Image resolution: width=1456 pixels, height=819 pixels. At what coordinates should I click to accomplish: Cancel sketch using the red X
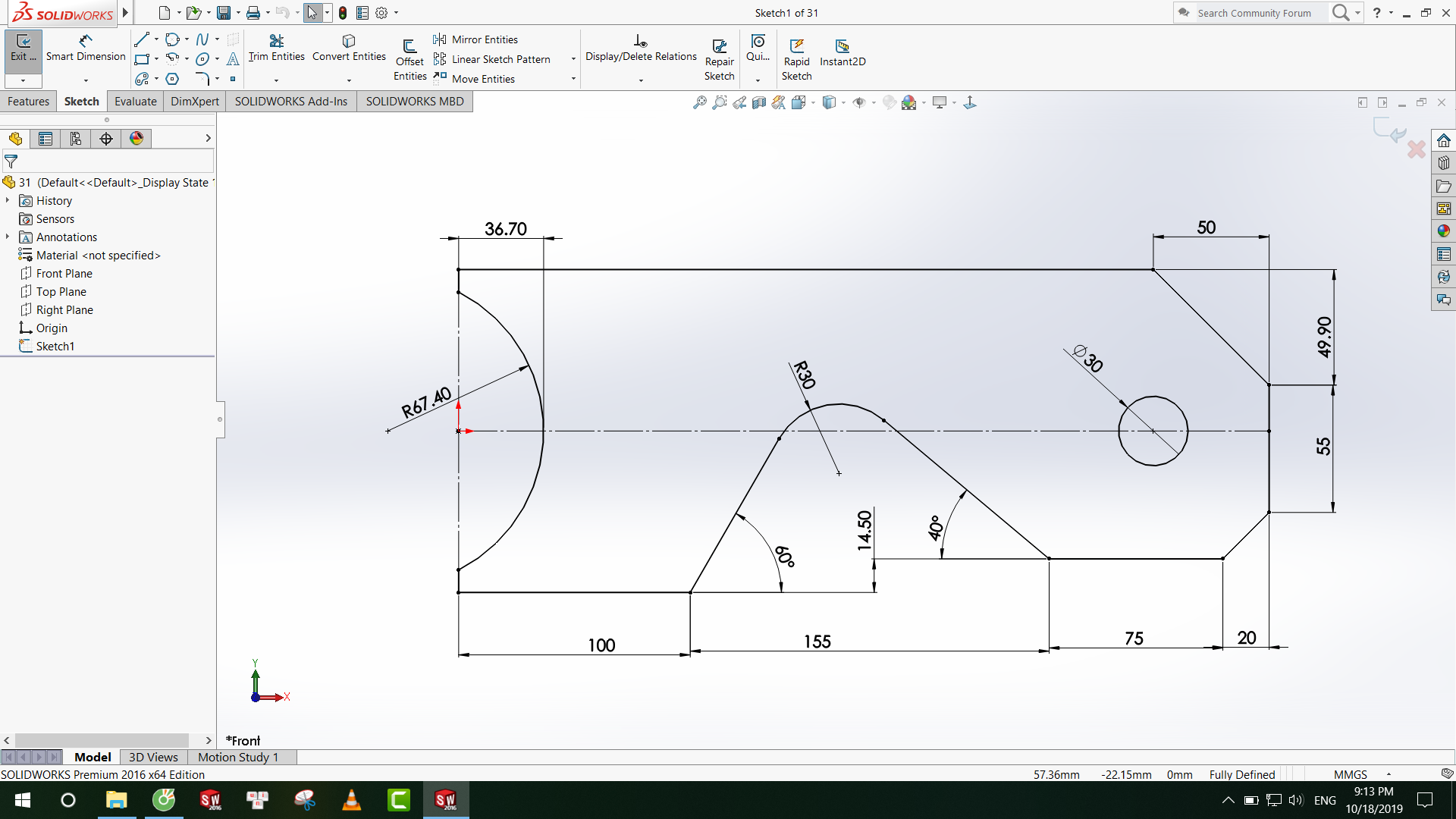(1416, 149)
